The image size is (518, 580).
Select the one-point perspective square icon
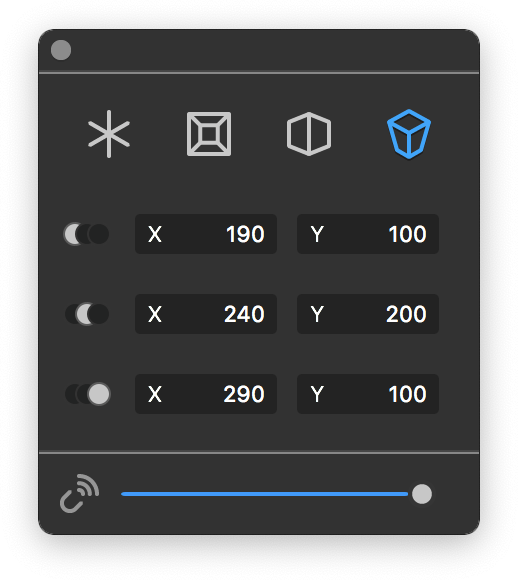(x=209, y=134)
